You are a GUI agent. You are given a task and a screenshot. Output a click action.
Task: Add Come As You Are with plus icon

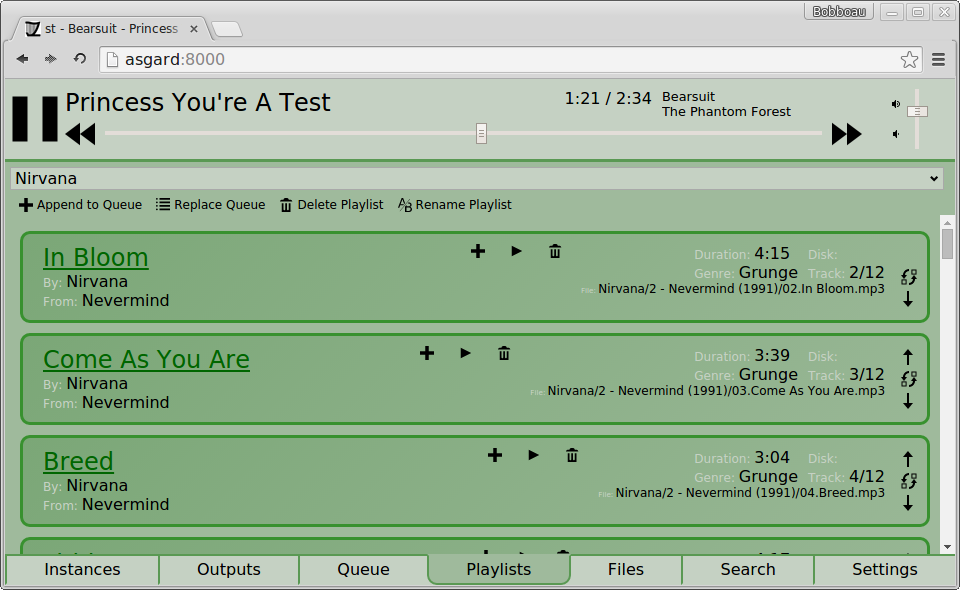pos(427,353)
